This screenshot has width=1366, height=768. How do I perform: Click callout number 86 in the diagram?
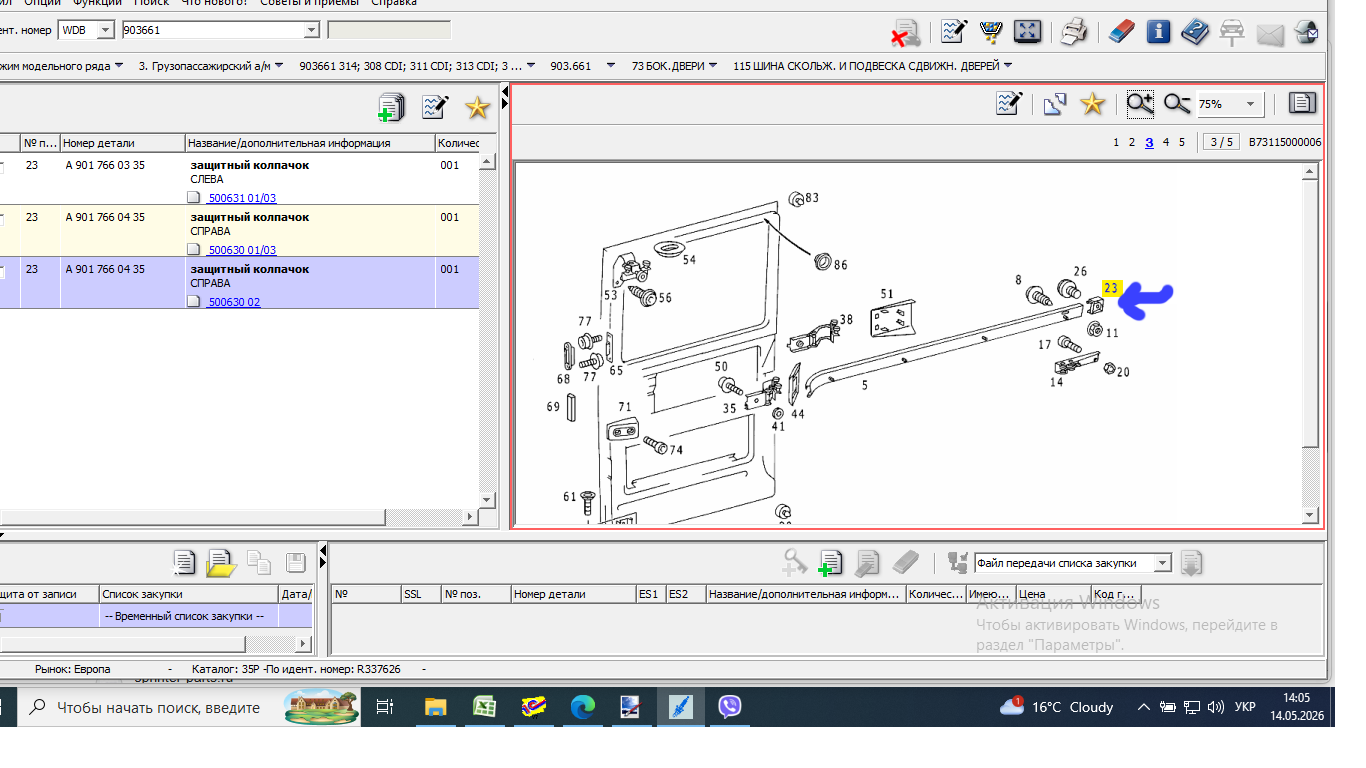coord(840,265)
